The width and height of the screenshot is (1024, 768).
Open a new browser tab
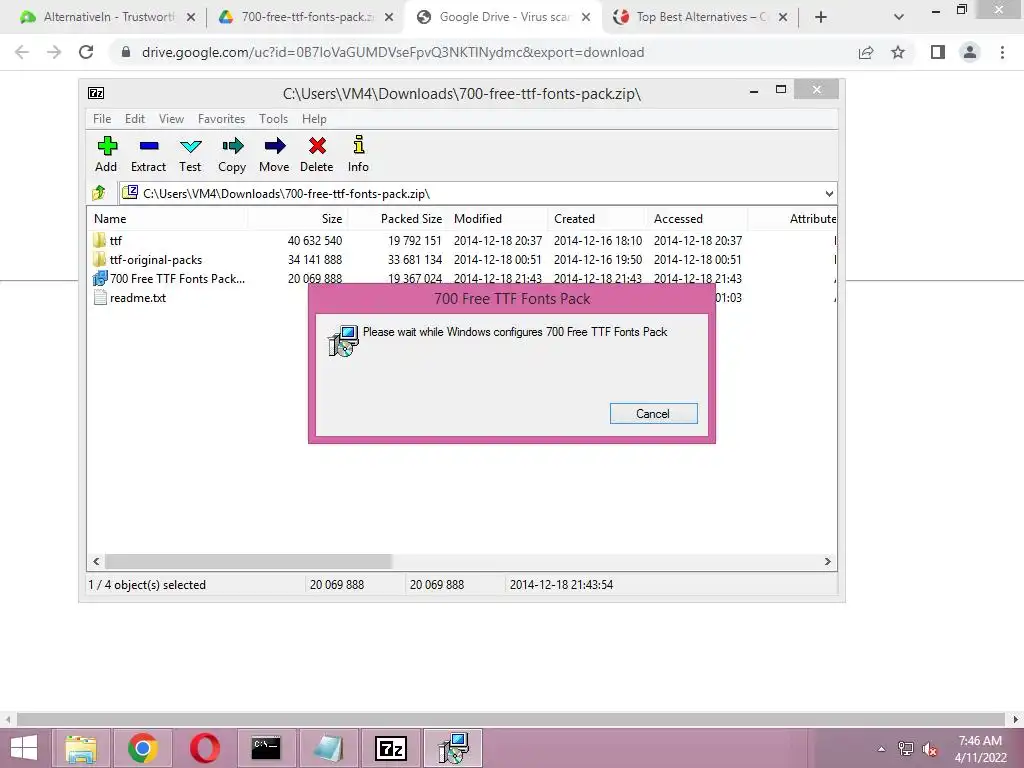pyautogui.click(x=821, y=17)
